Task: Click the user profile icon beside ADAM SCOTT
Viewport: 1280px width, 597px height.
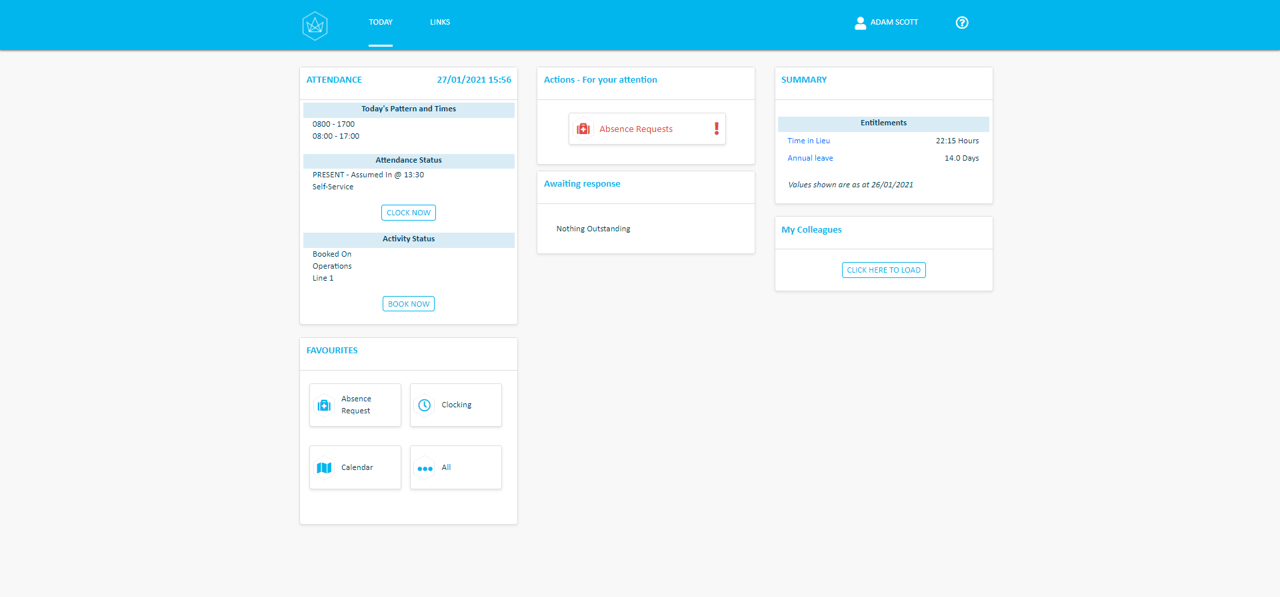Action: (x=860, y=22)
